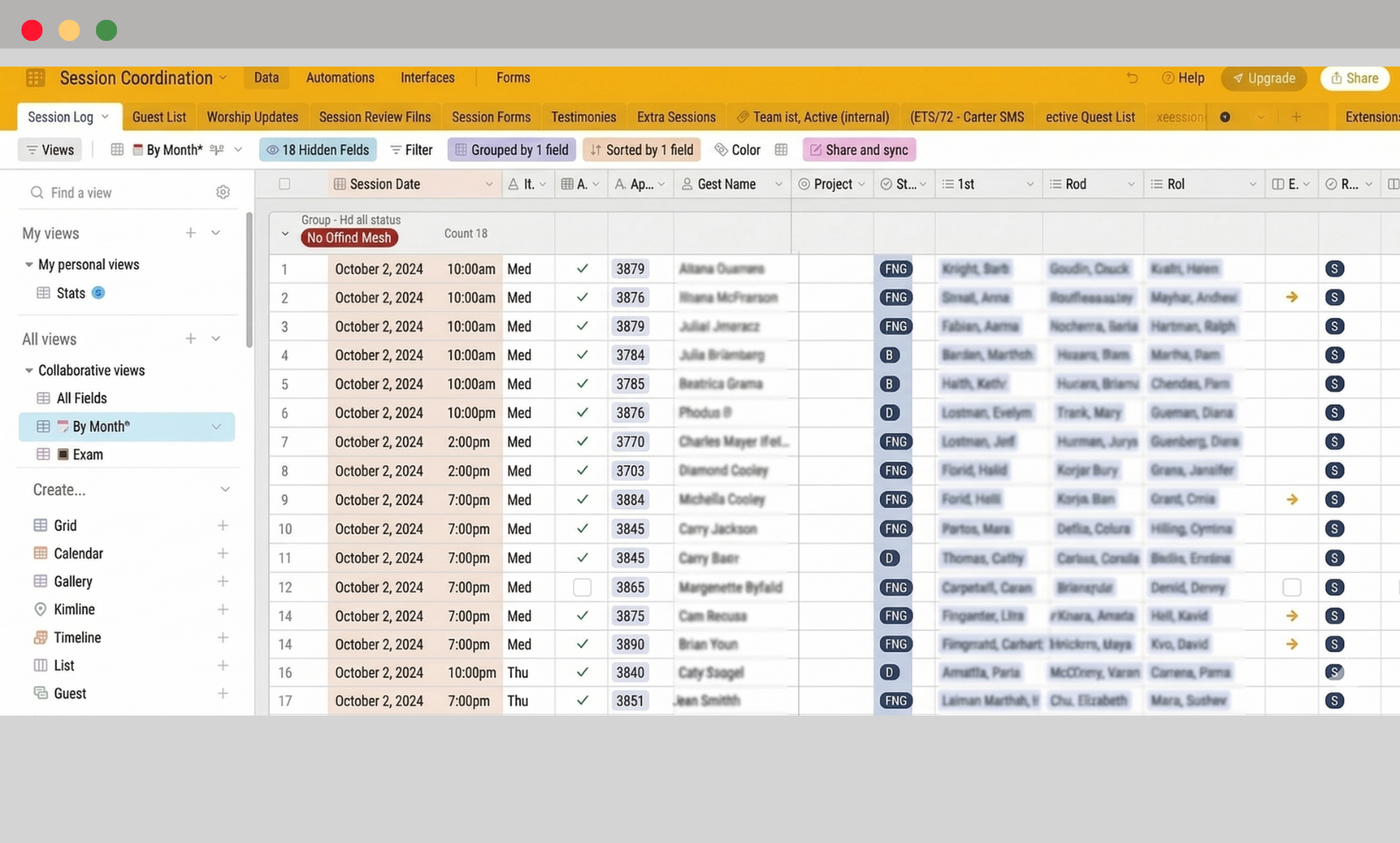Open the Color tool in the view toolbar

tap(736, 150)
